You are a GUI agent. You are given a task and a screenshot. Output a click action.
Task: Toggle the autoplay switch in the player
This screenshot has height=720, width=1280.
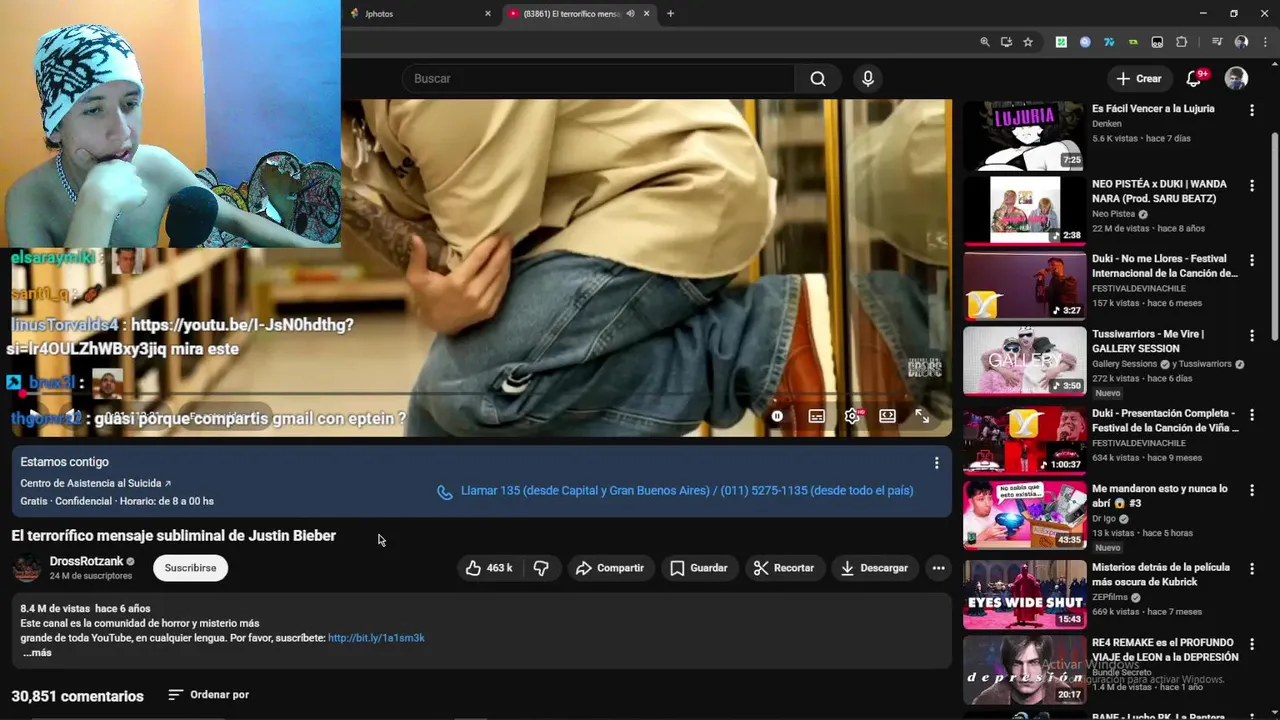(x=778, y=416)
